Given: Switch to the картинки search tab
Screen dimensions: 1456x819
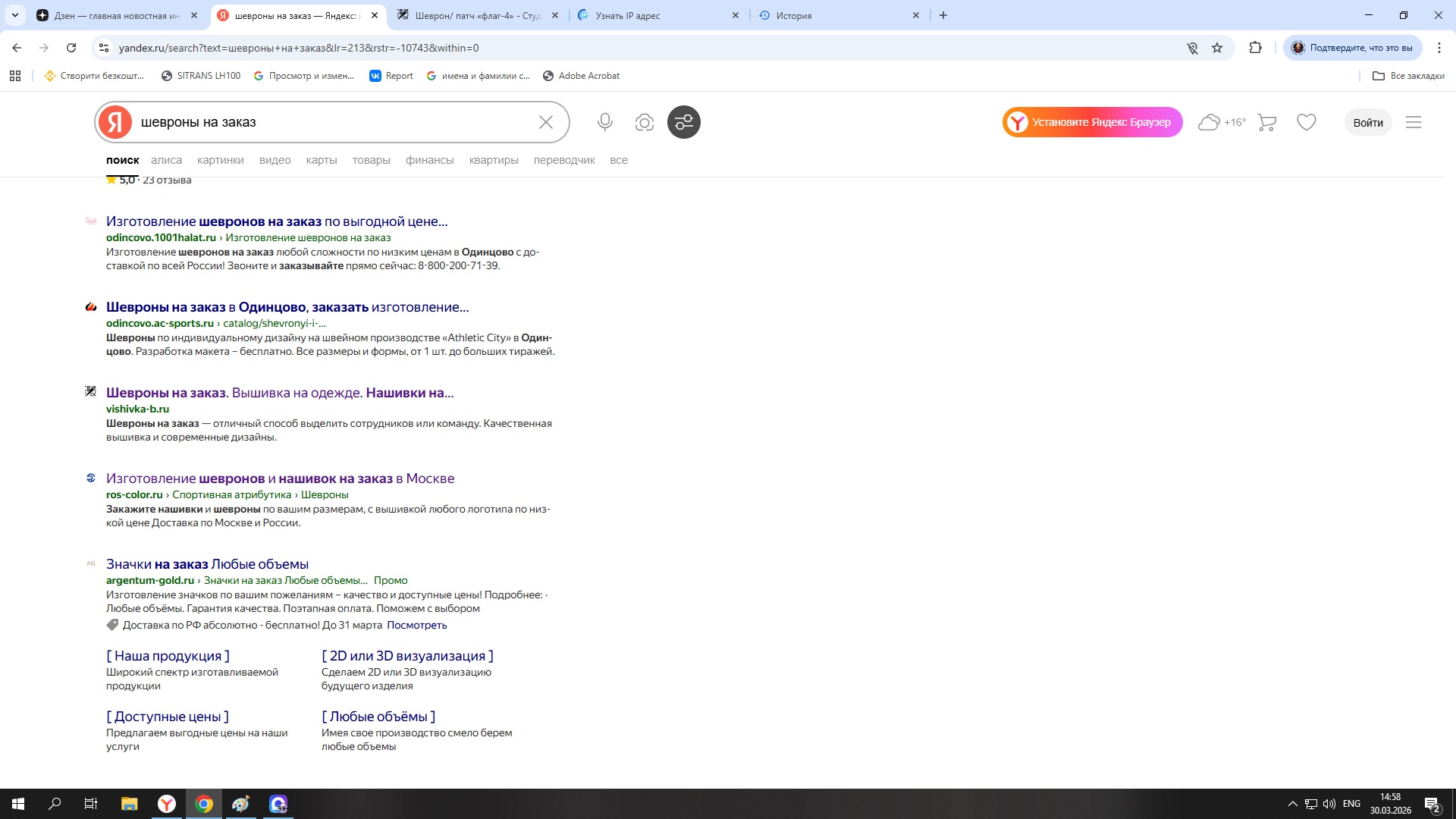Looking at the screenshot, I should 220,160.
